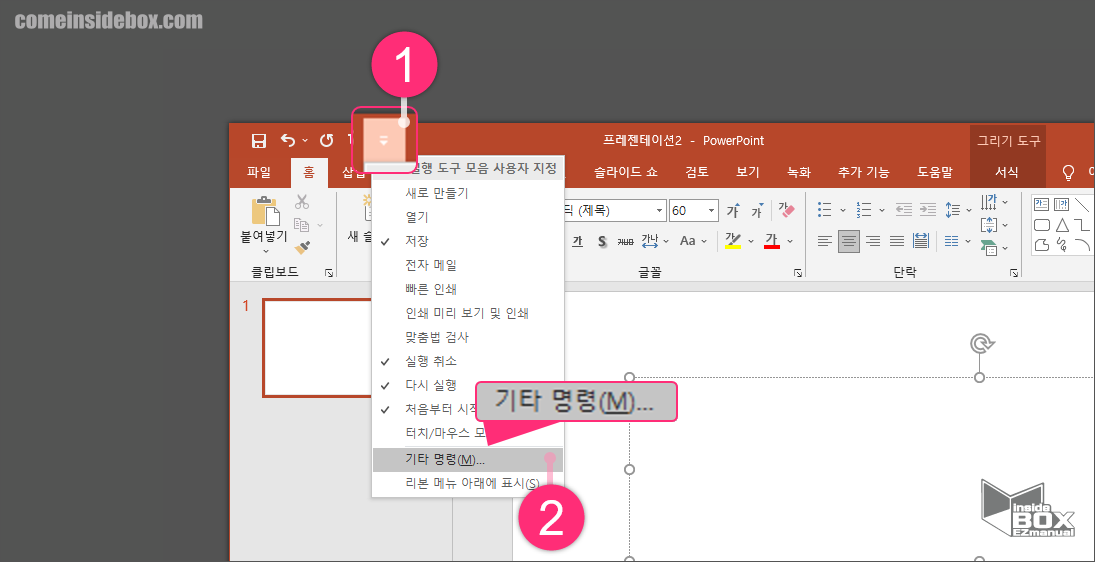The width and height of the screenshot is (1095, 562).
Task: Open the bullet style dropdown arrow
Action: [842, 210]
